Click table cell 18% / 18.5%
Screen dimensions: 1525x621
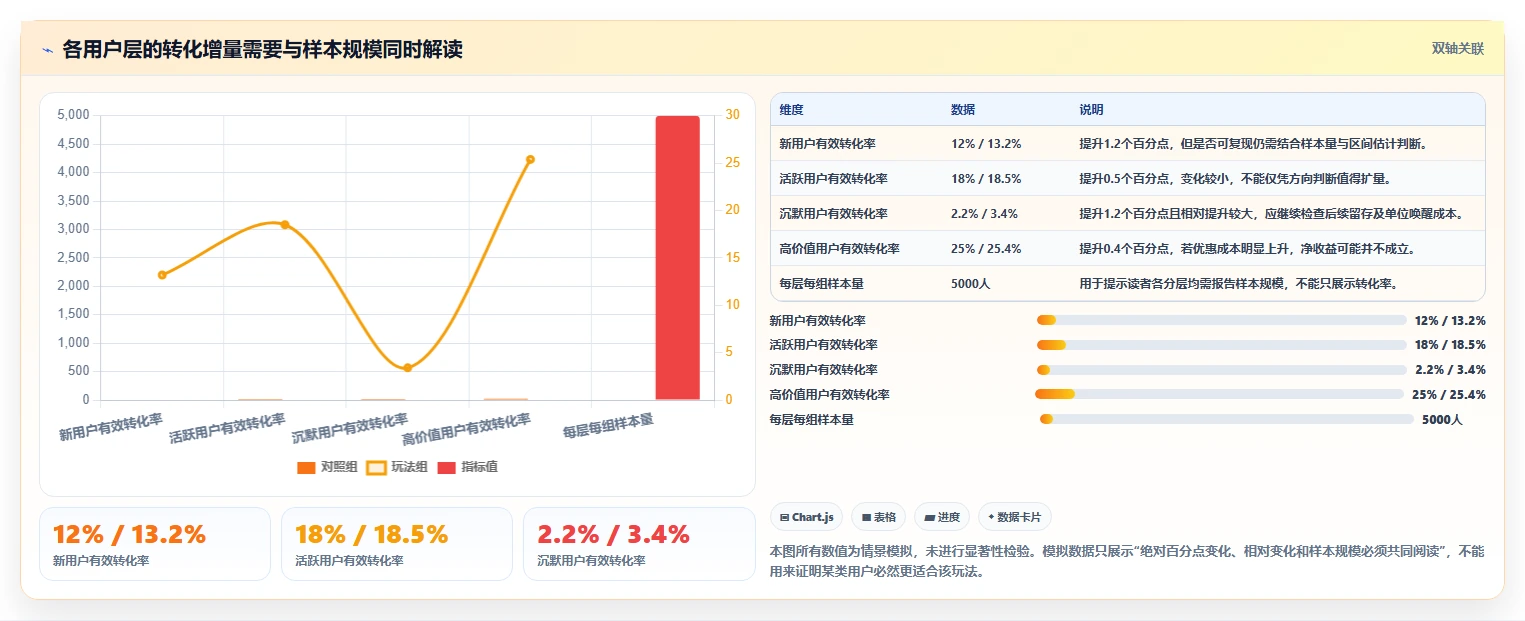coord(986,179)
